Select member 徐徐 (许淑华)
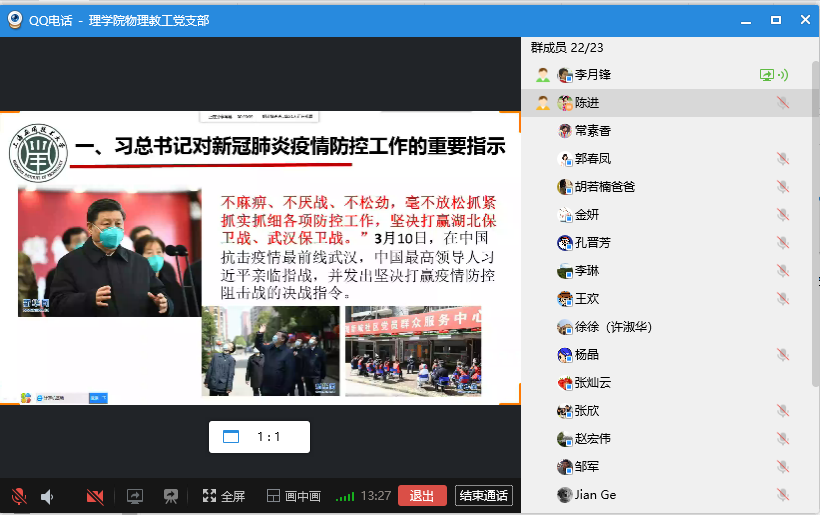Screen dimensions: 820x515 click(x=612, y=327)
